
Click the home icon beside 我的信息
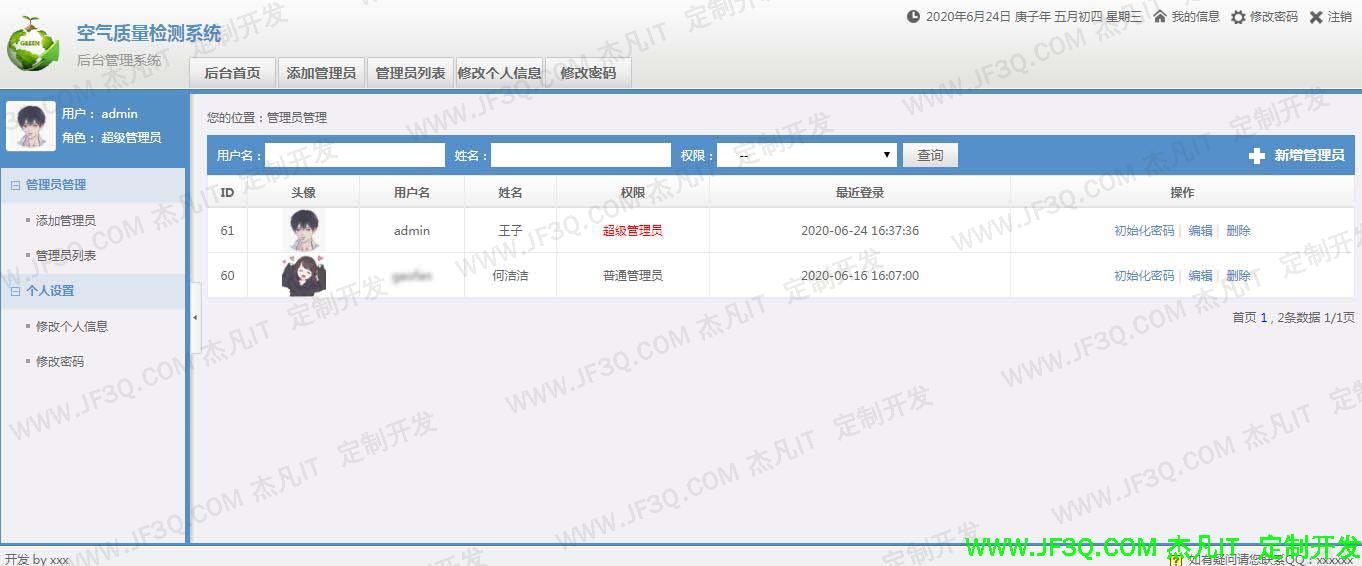[x=1160, y=17]
